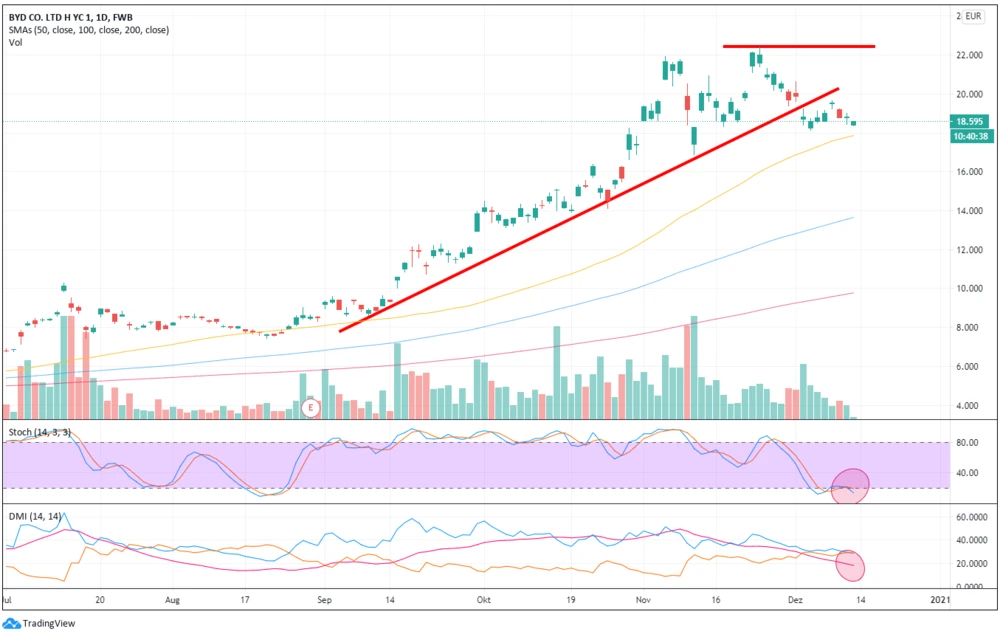
Task: Open the Stoch (14, 3, 3) legend
Action: tap(40, 431)
